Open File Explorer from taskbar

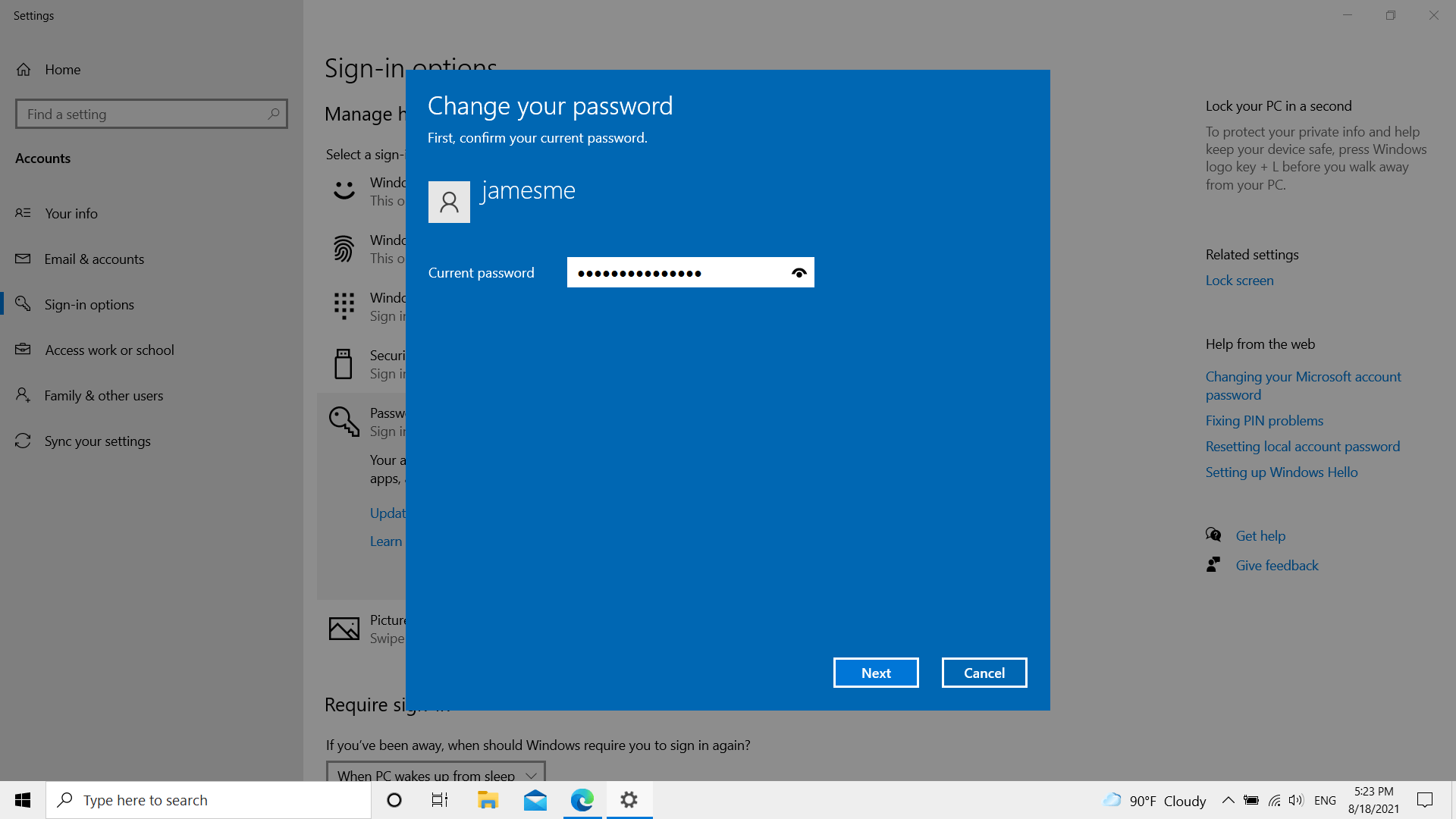pos(488,800)
